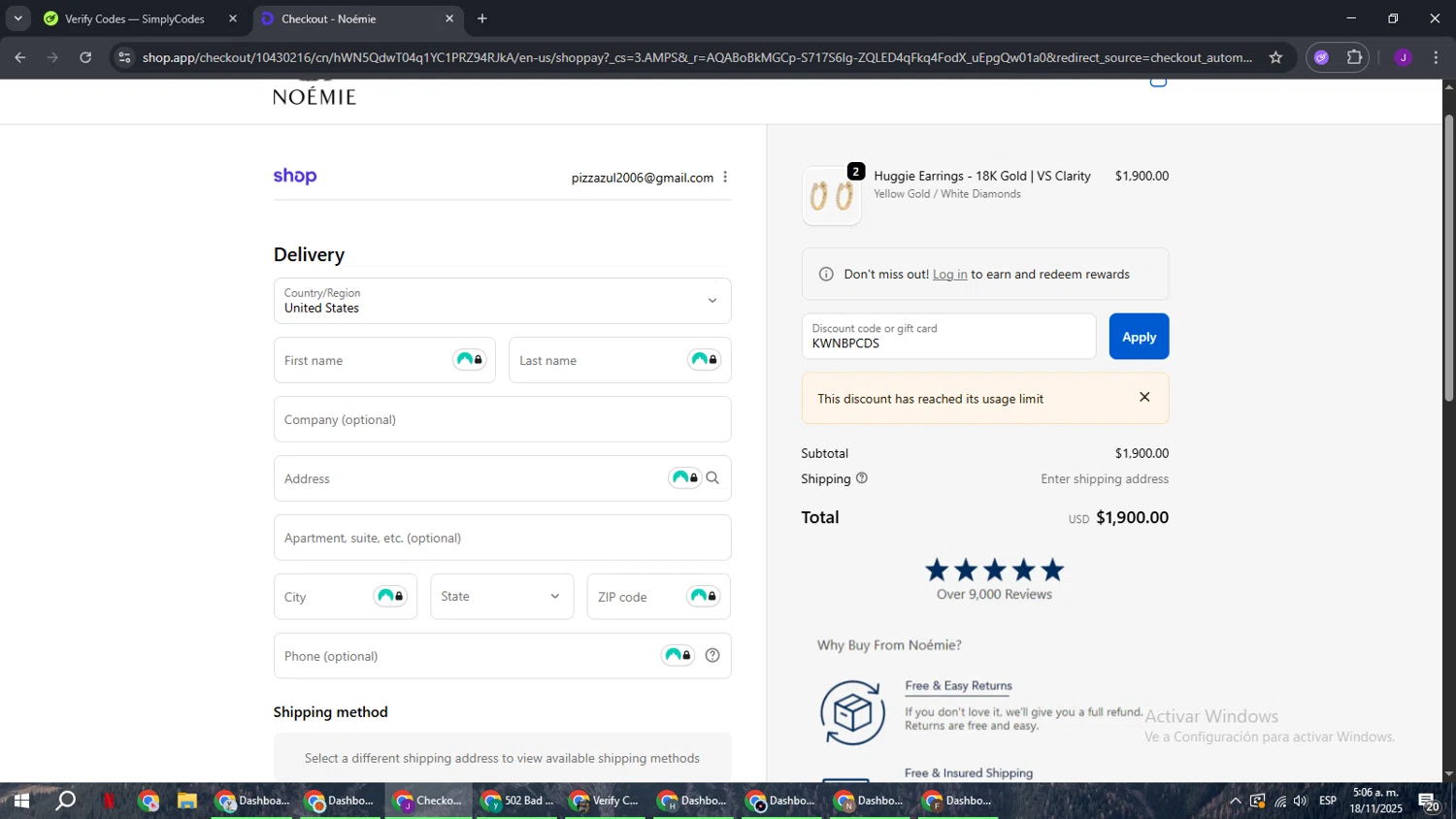Show the phone number help tooltip
Image resolution: width=1456 pixels, height=819 pixels.
click(712, 655)
